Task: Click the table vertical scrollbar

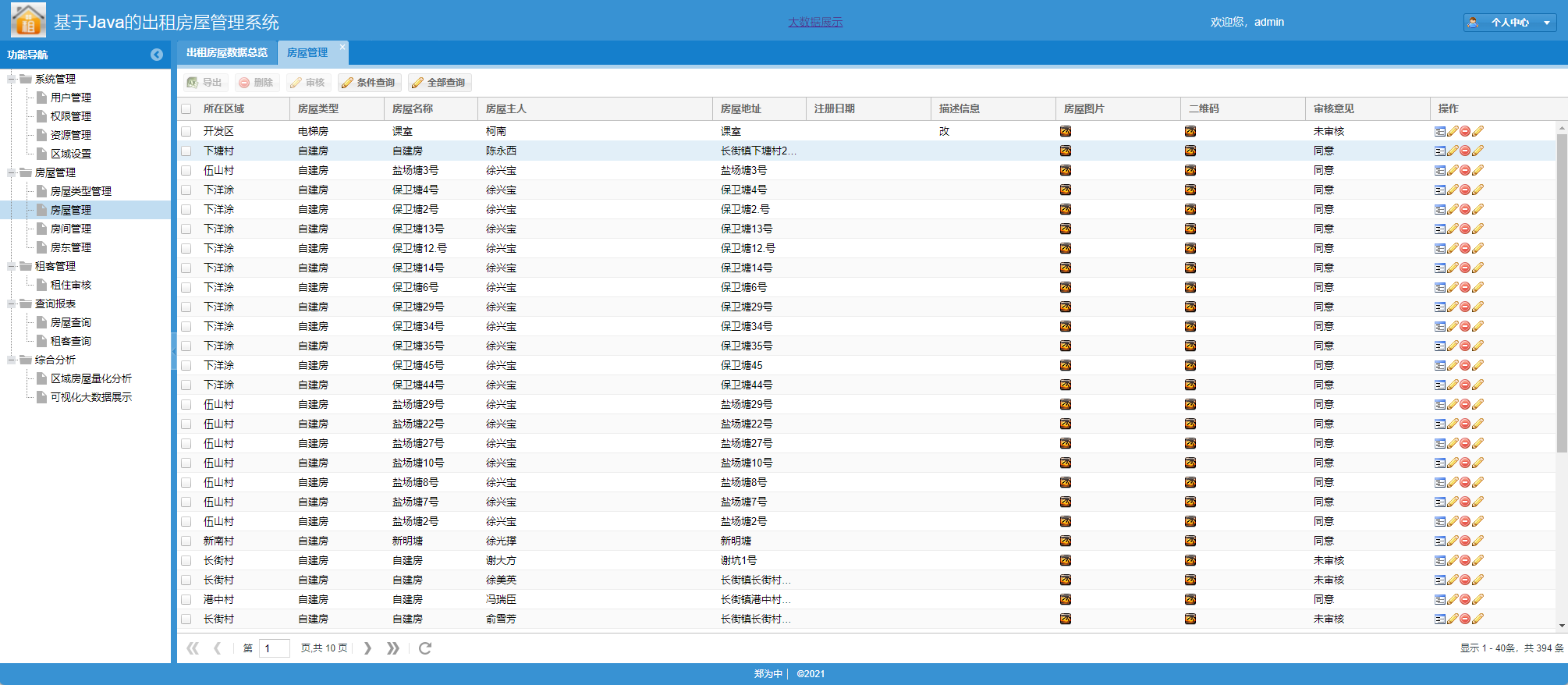Action: coord(1562,293)
